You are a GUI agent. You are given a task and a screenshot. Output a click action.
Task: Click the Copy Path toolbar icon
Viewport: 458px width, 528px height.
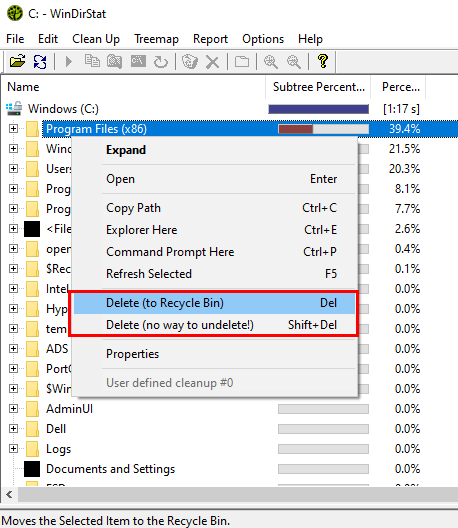pos(92,61)
